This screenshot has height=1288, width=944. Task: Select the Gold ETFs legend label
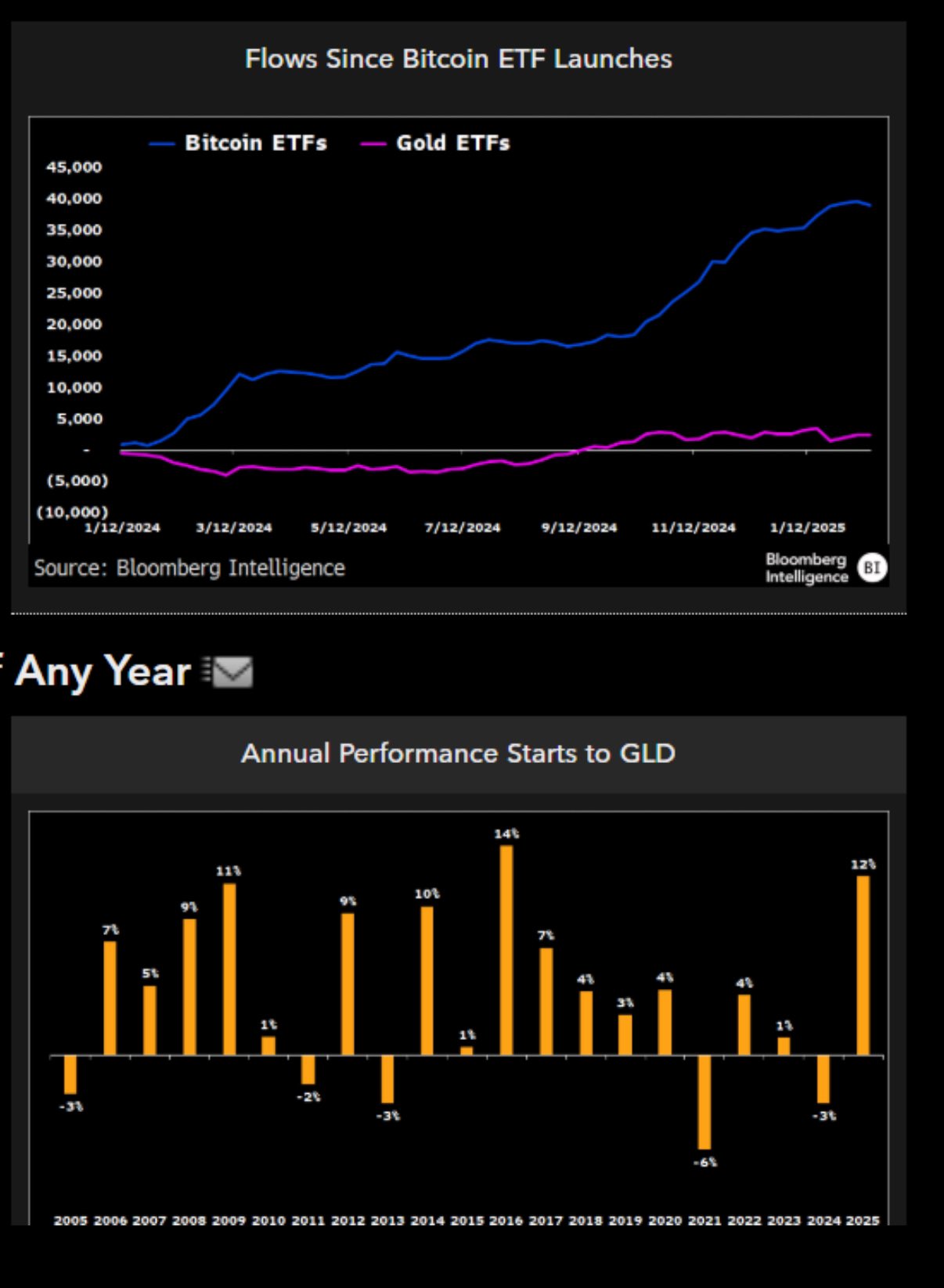453,143
